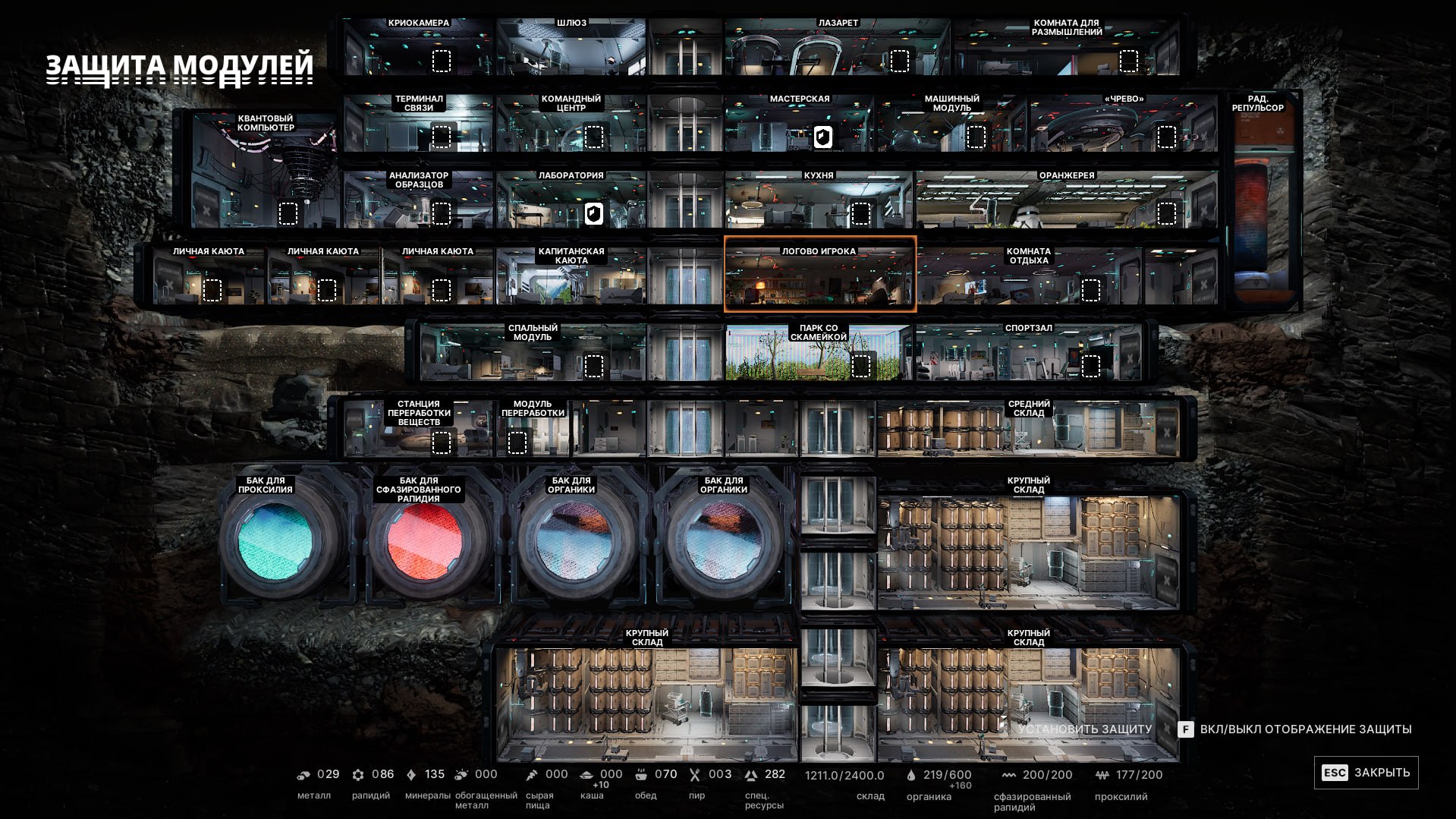
Task: Toggle protection slot in Станция переработки веществ
Action: pos(442,443)
